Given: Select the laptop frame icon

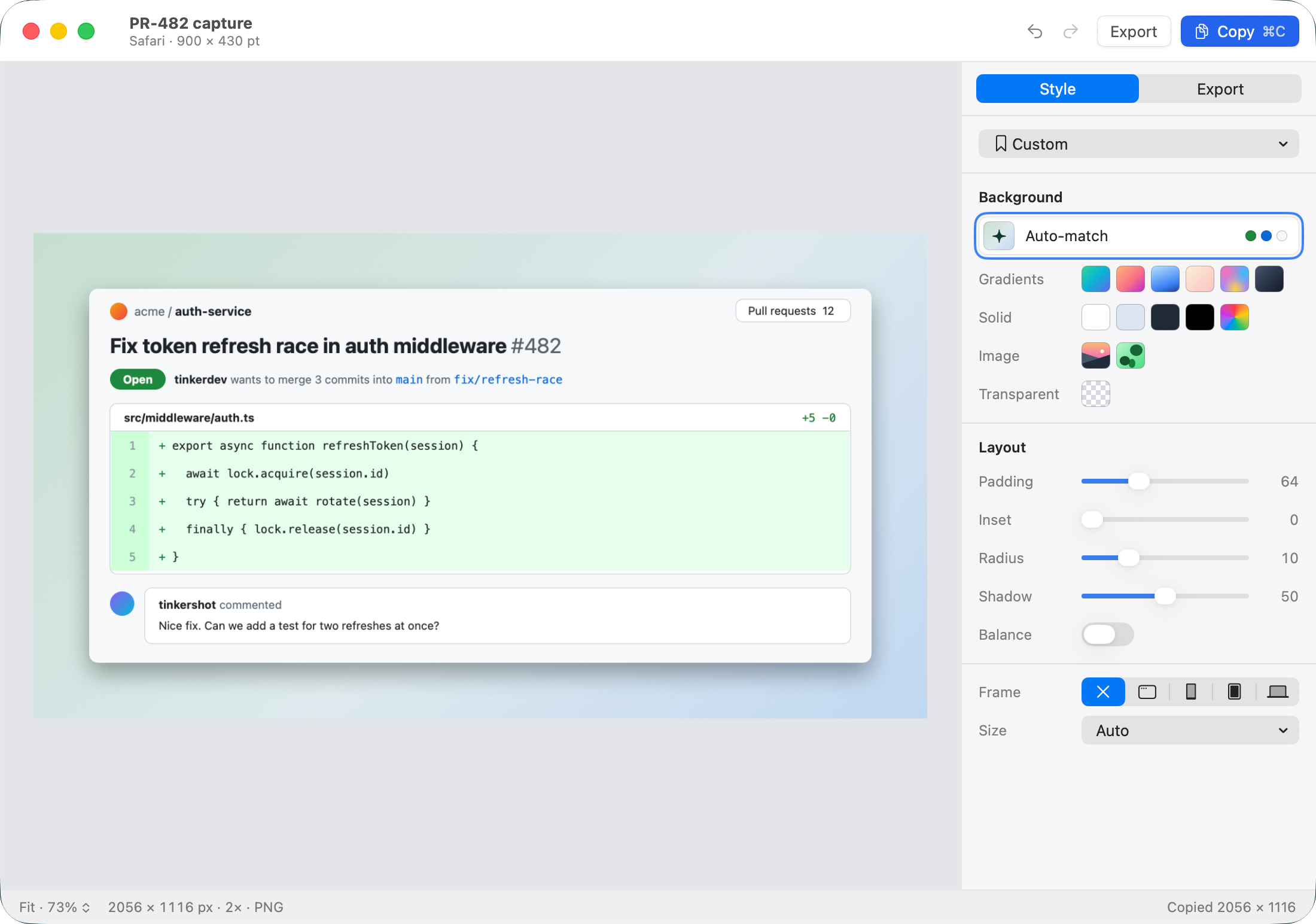Looking at the screenshot, I should point(1278,692).
